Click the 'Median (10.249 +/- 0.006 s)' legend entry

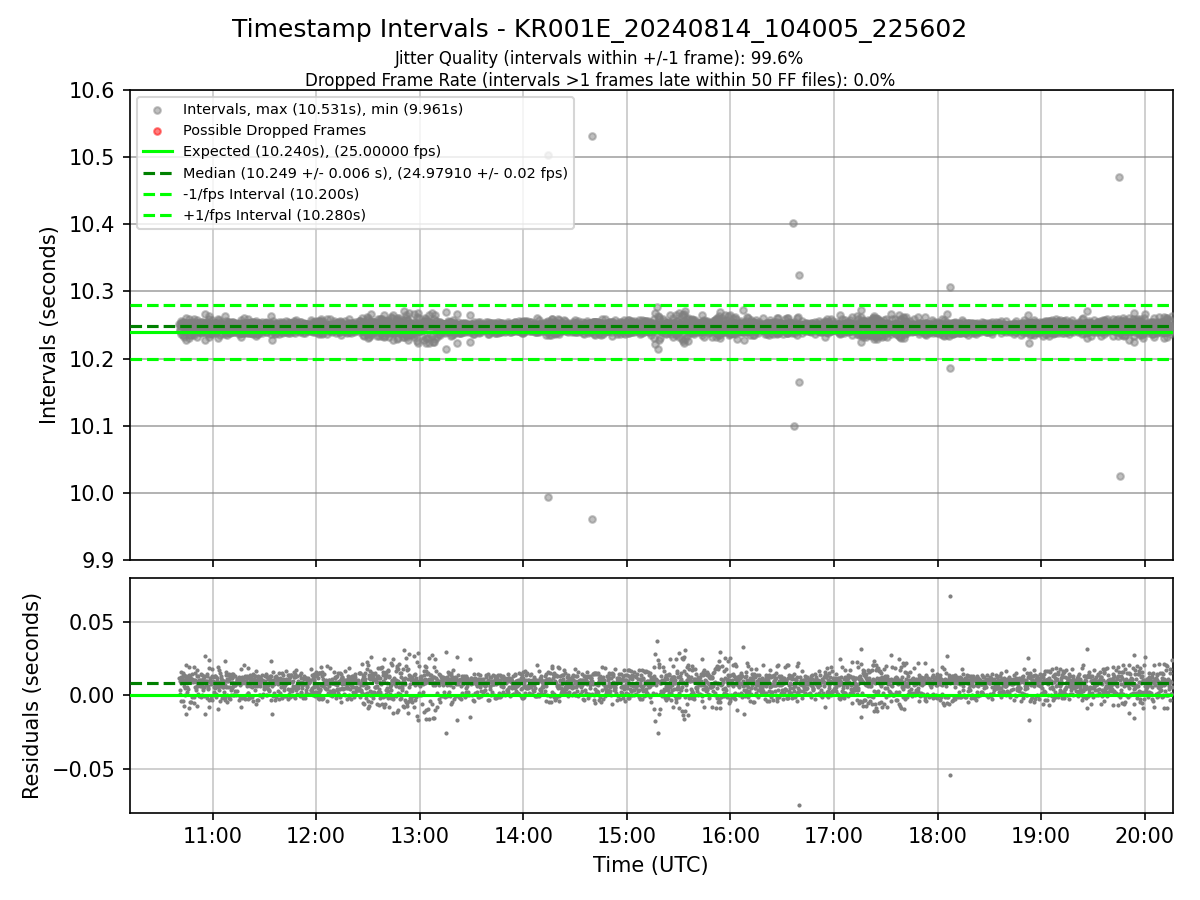pyautogui.click(x=375, y=173)
